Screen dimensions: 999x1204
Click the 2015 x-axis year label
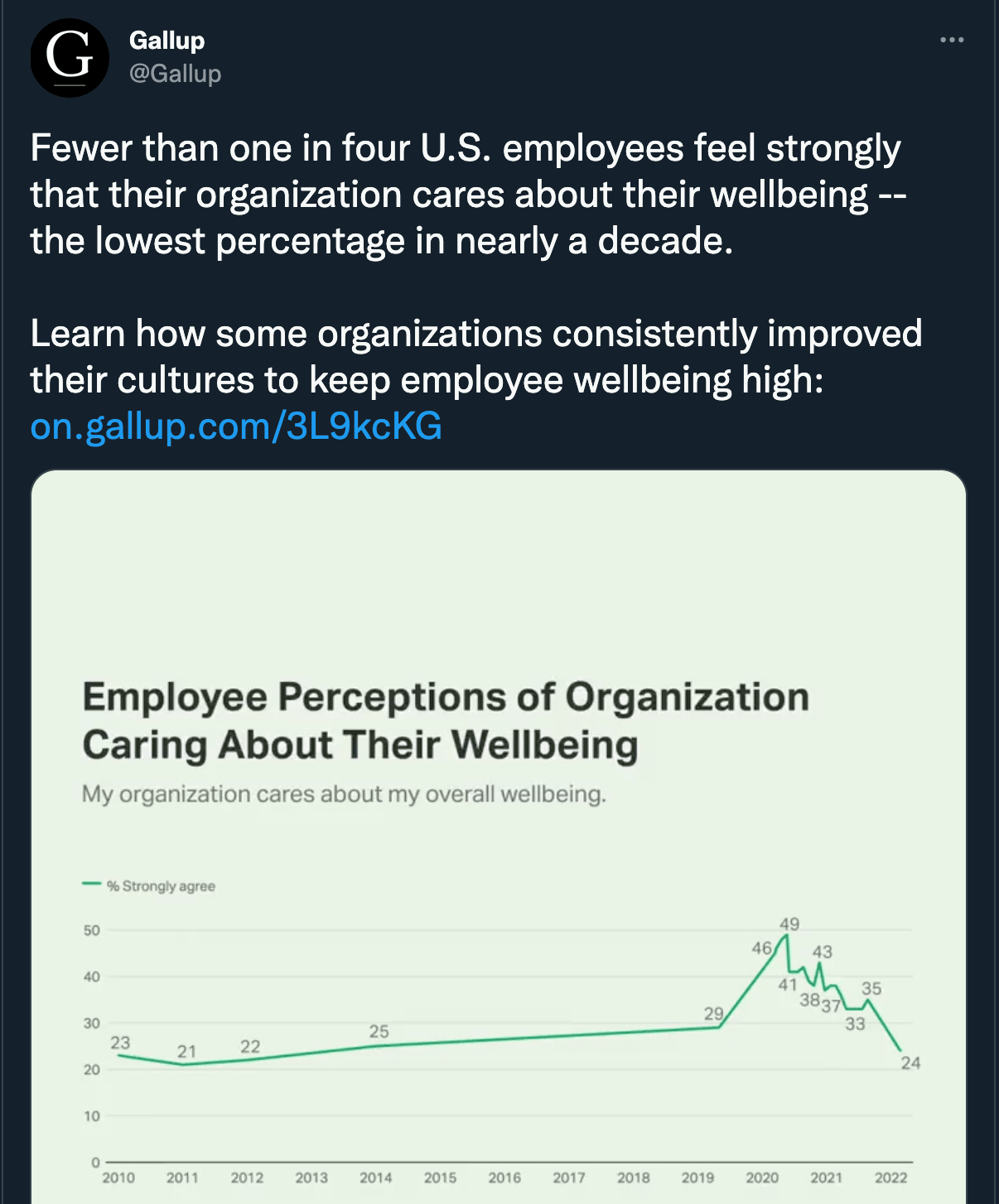[440, 1178]
